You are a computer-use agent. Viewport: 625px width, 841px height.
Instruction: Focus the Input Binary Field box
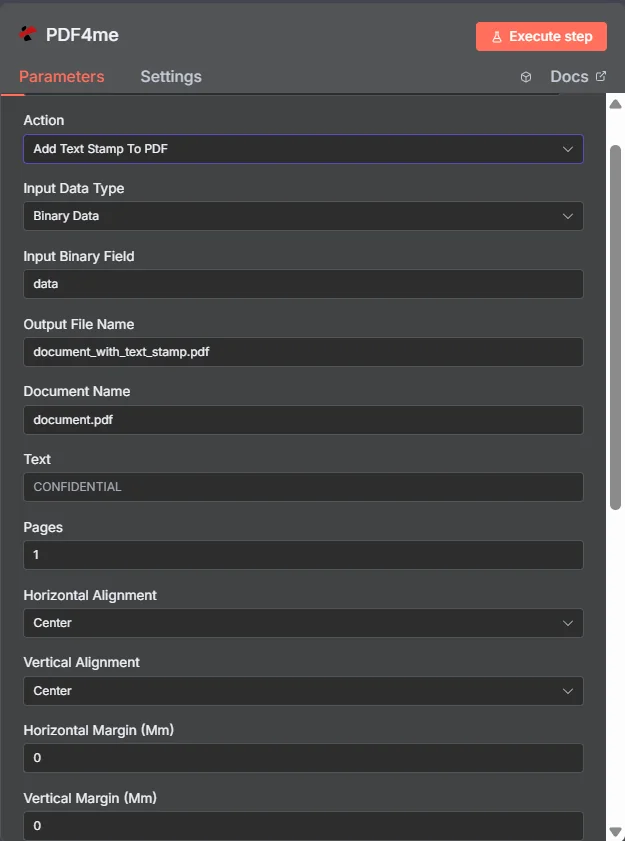pyautogui.click(x=303, y=284)
